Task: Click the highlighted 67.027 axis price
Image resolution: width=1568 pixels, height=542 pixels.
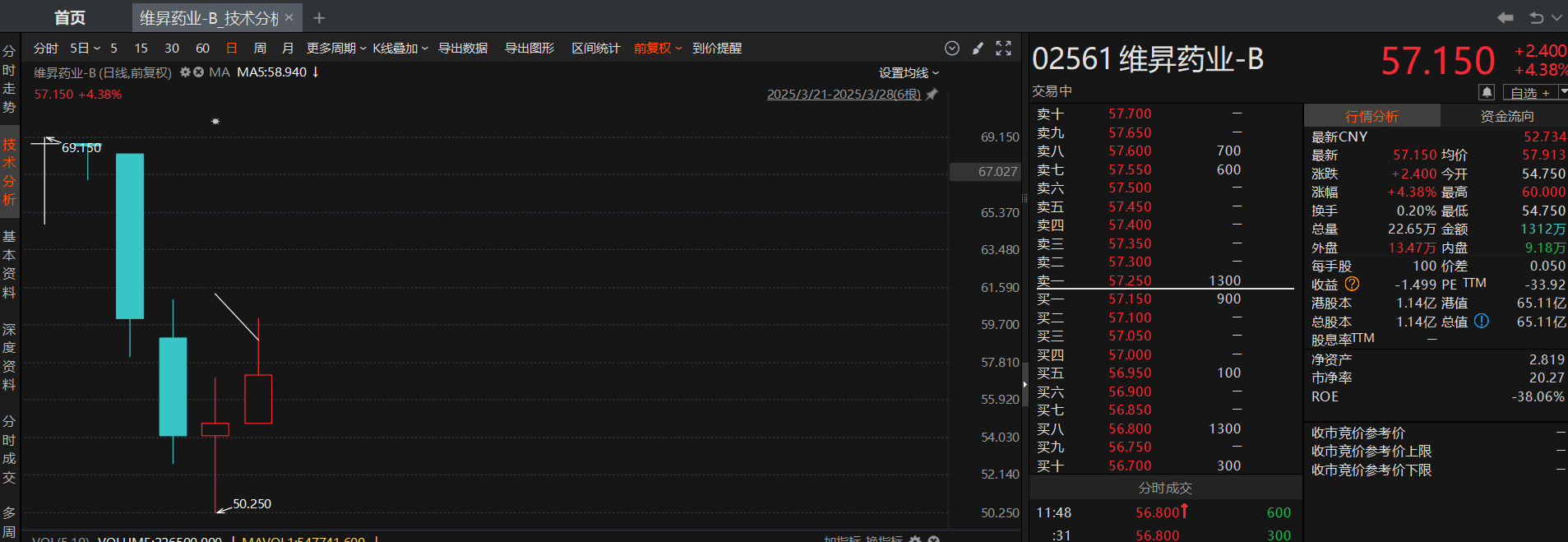Action: [985, 172]
